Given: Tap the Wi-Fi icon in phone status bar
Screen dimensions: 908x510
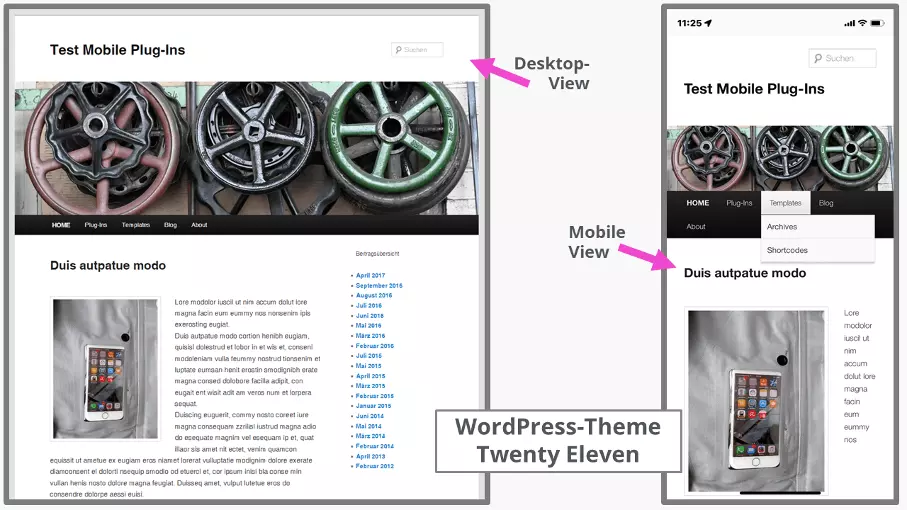Looking at the screenshot, I should point(864,23).
